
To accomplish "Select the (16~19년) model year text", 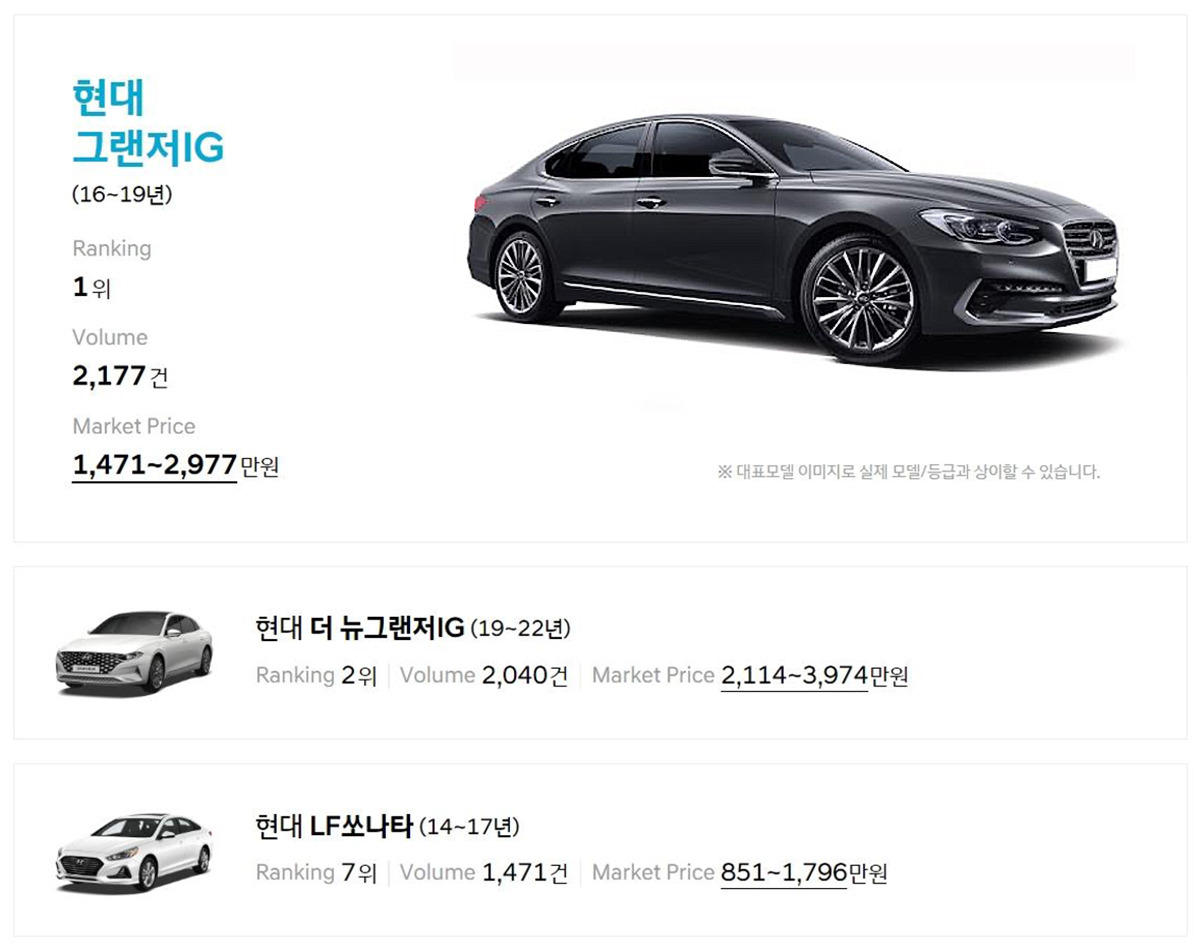I will point(122,195).
